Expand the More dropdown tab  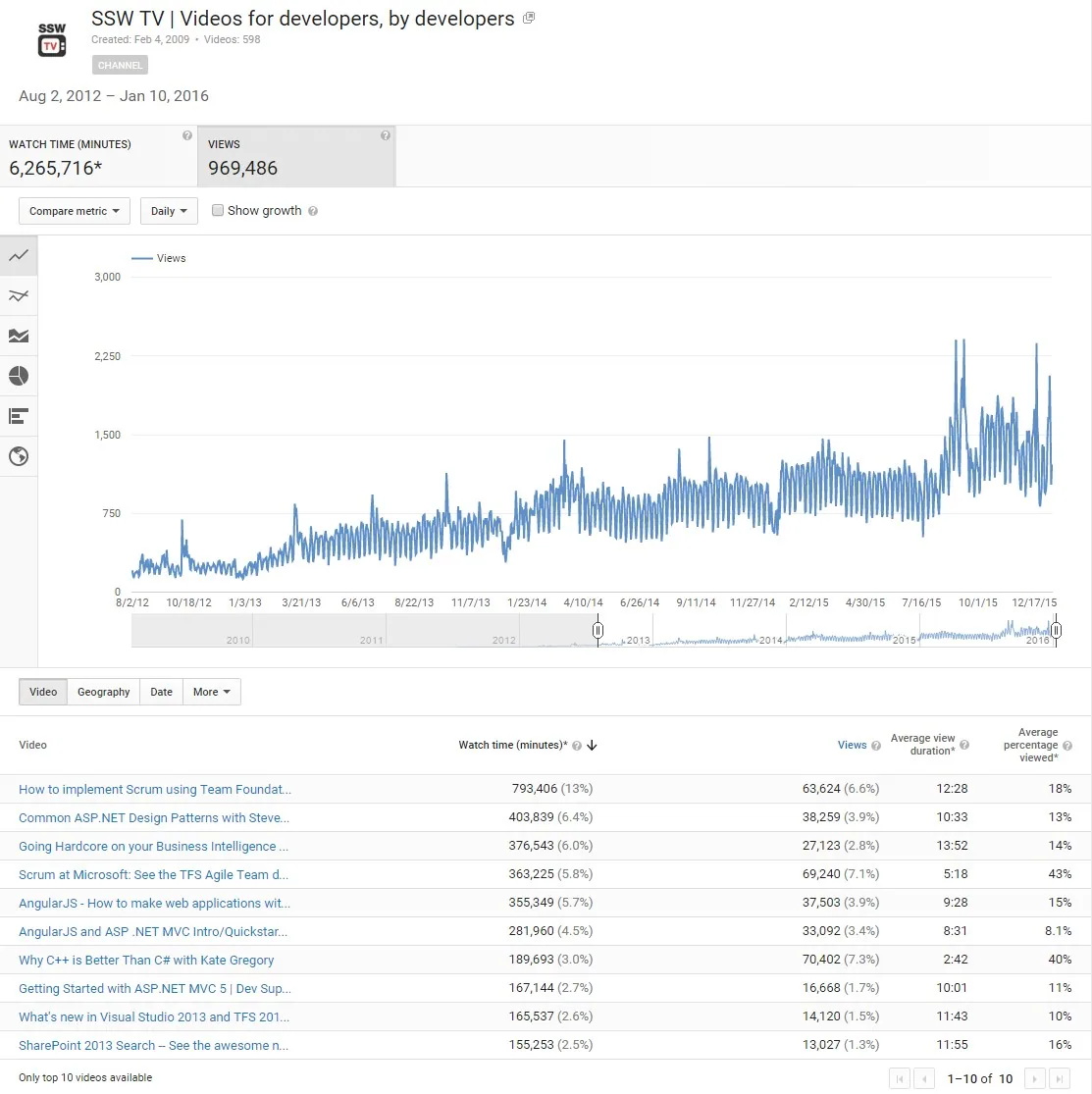[x=211, y=692]
